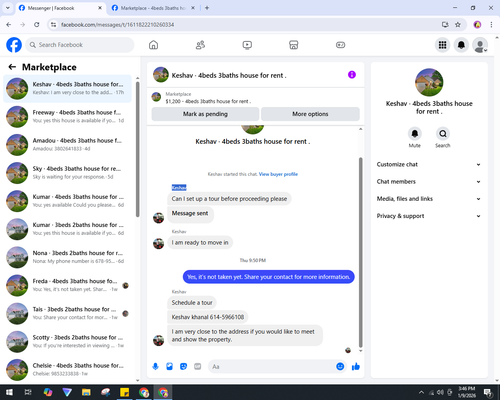Bookmark this page star icon
This screenshot has width=500, height=400.
[458, 25]
